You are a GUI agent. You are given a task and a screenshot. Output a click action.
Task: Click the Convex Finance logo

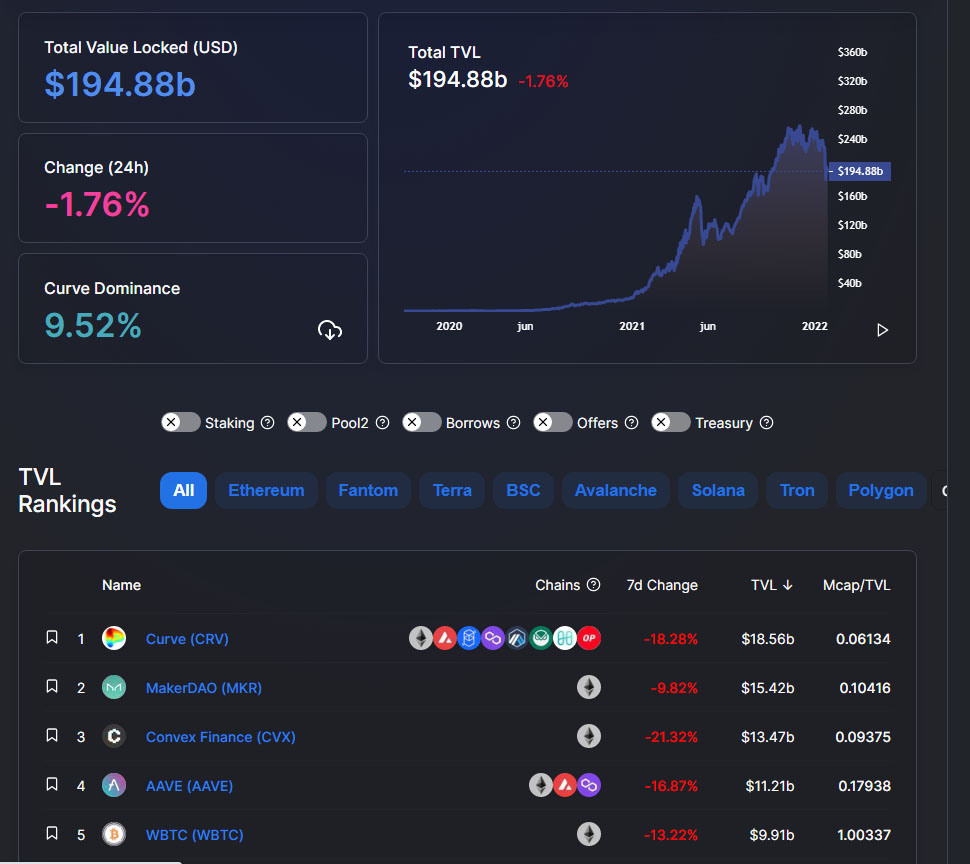[114, 736]
